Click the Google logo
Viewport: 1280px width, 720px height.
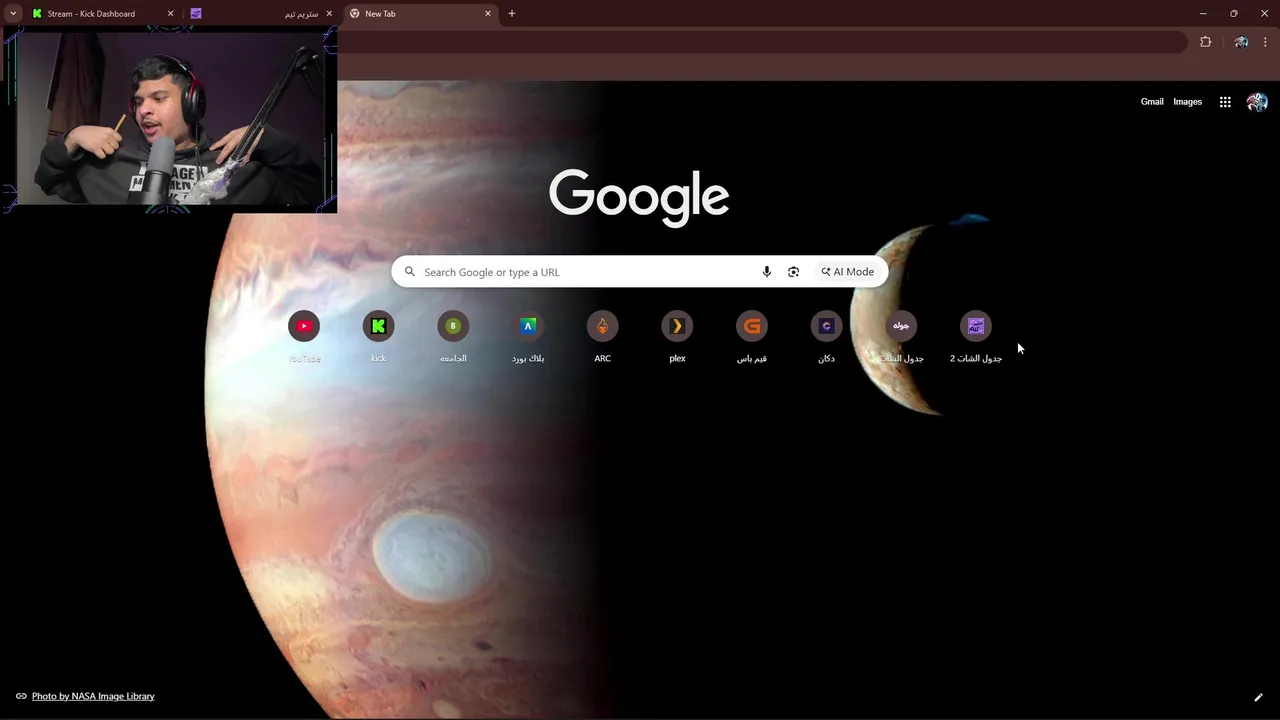pos(639,197)
